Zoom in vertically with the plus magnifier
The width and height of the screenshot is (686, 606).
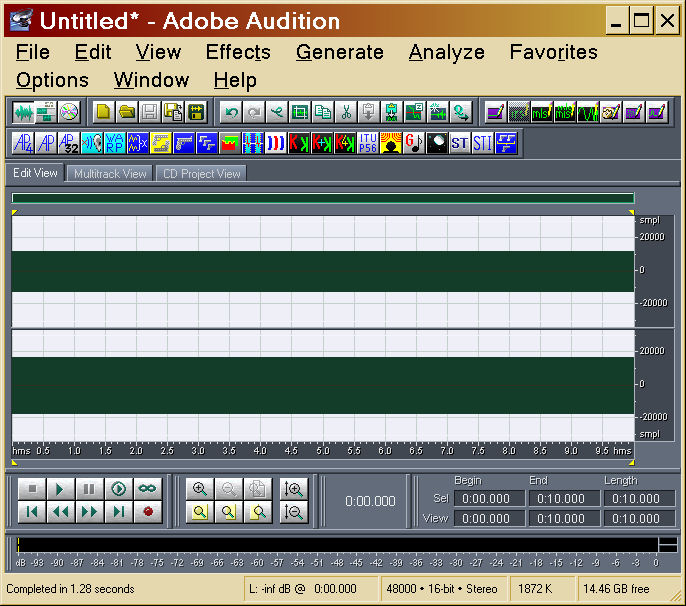294,489
